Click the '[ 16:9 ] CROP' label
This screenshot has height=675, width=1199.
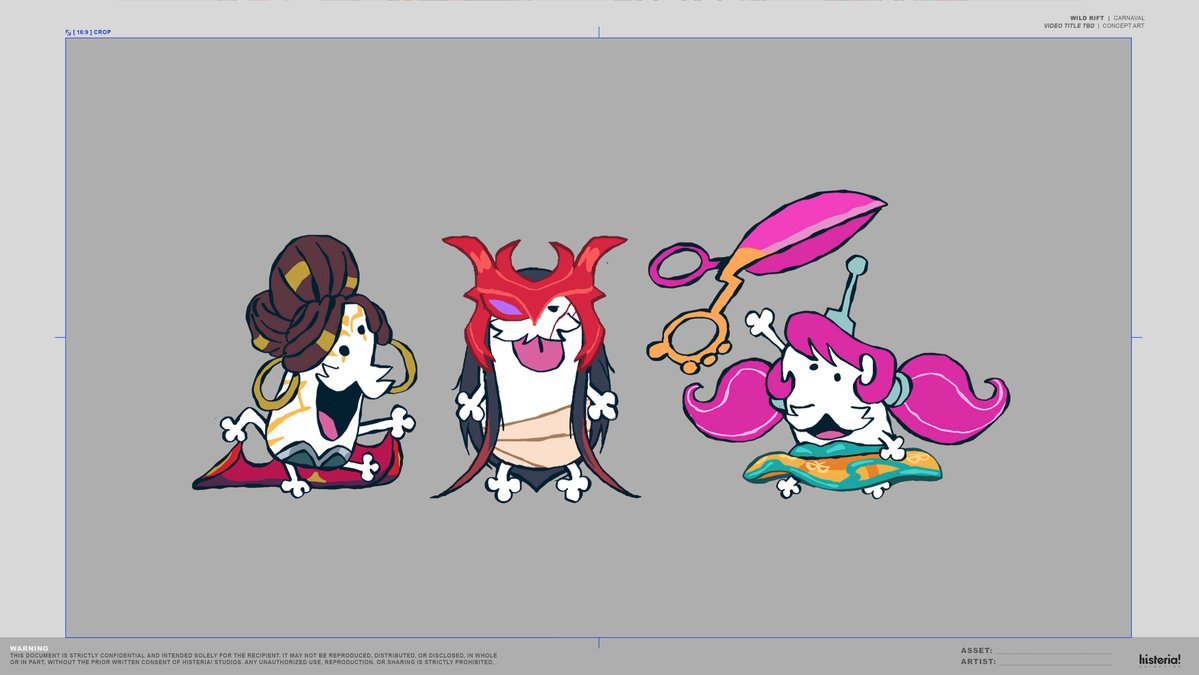(x=92, y=32)
